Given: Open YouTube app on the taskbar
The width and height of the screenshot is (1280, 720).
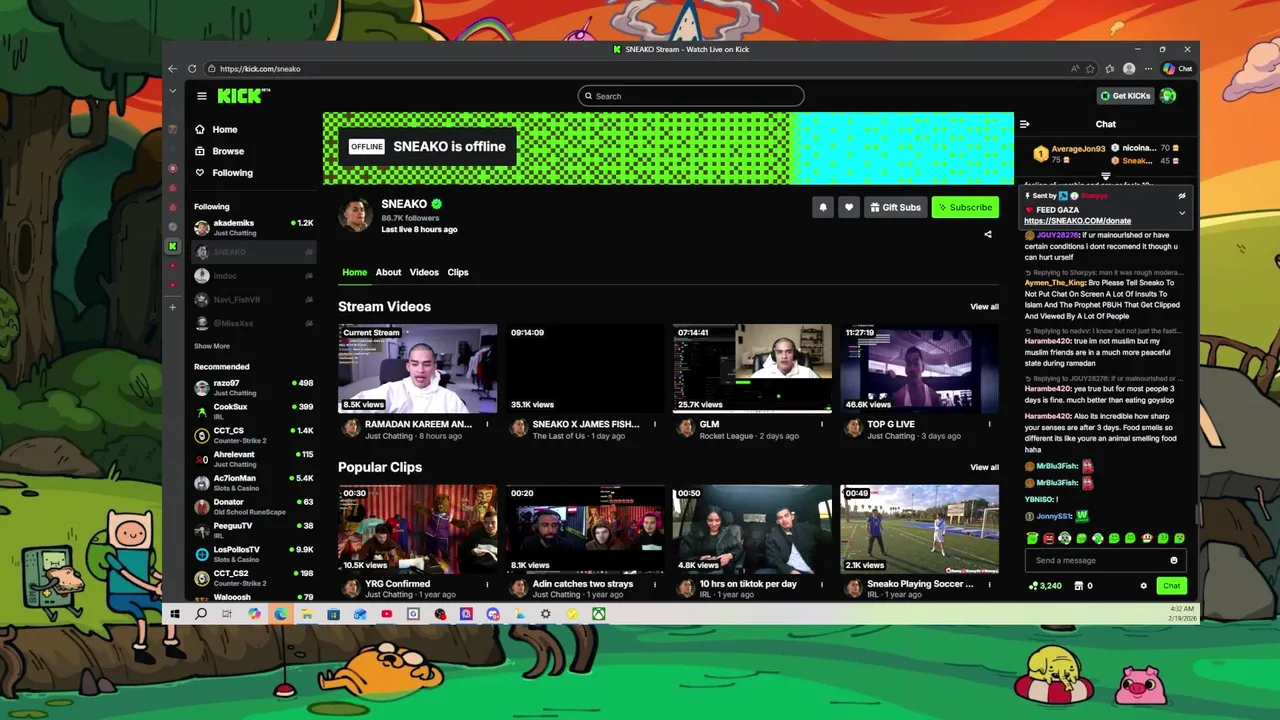Looking at the screenshot, I should click(387, 614).
